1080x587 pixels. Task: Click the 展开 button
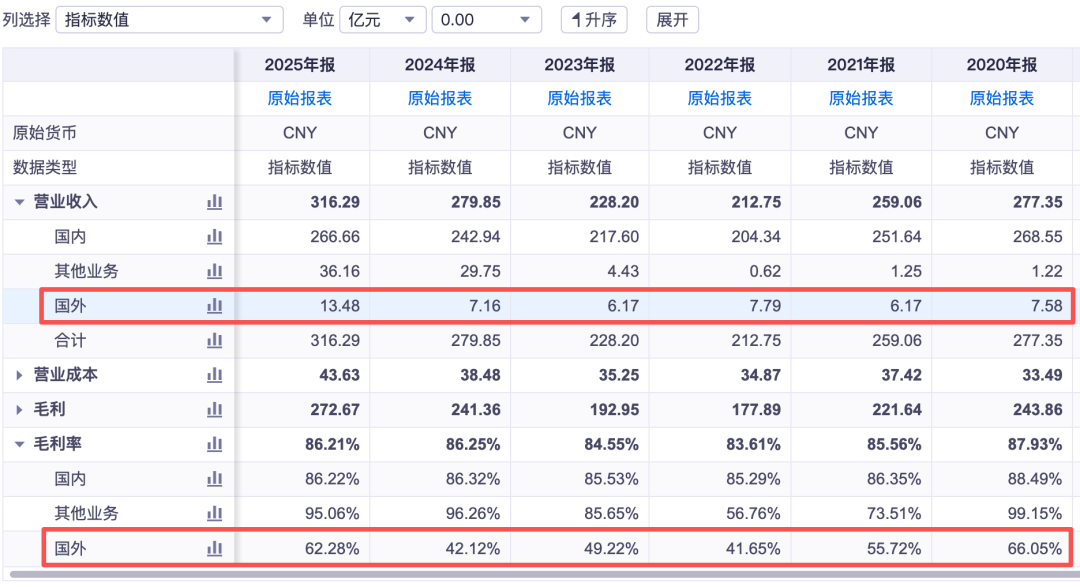[x=672, y=20]
